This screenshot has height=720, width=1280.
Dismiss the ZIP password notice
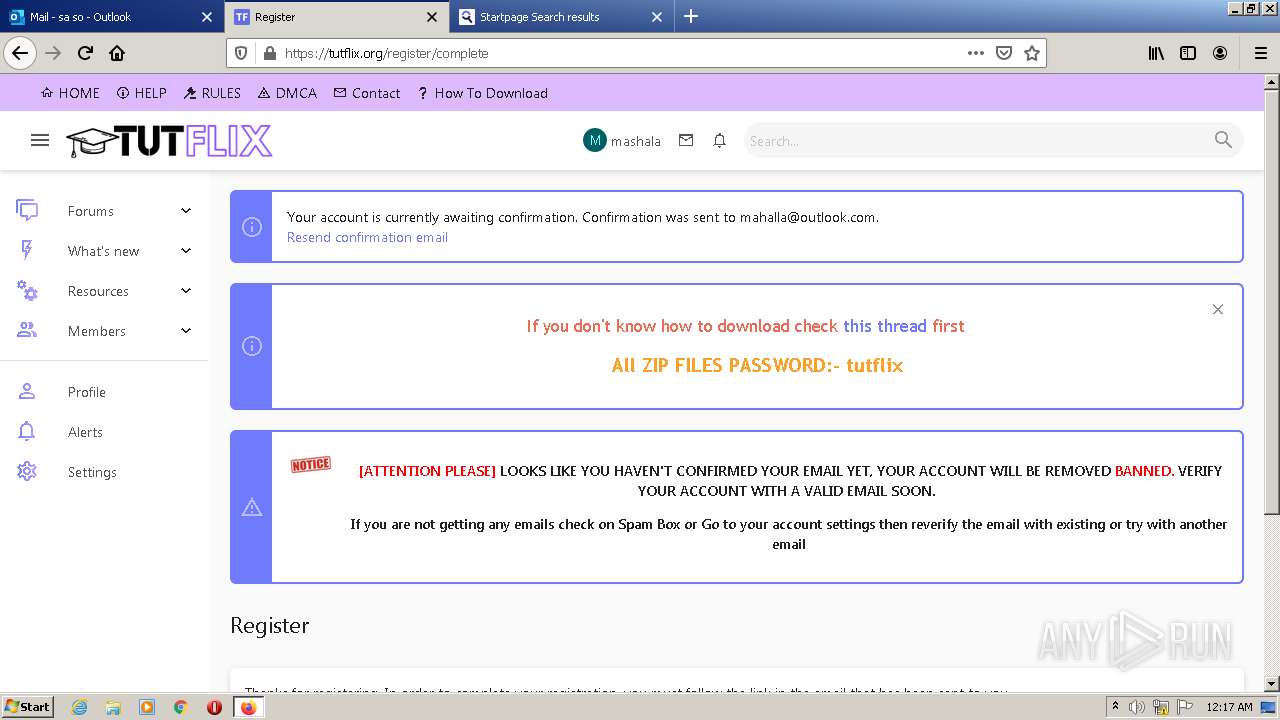tap(1218, 309)
